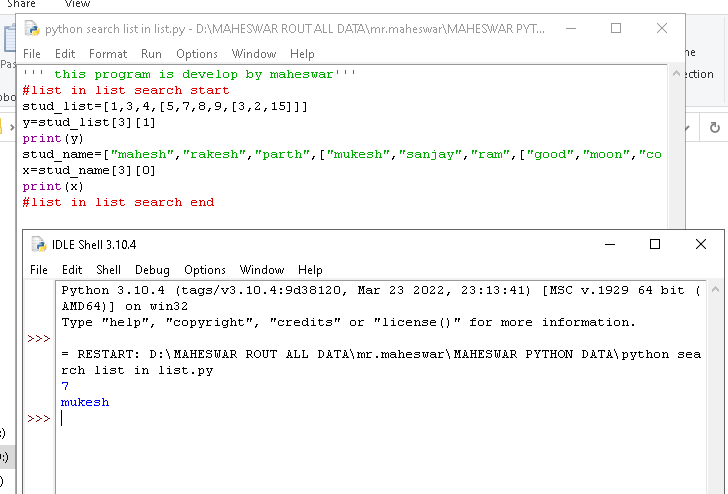Open editor's Options menu
Image resolution: width=728 pixels, height=494 pixels.
coord(197,54)
